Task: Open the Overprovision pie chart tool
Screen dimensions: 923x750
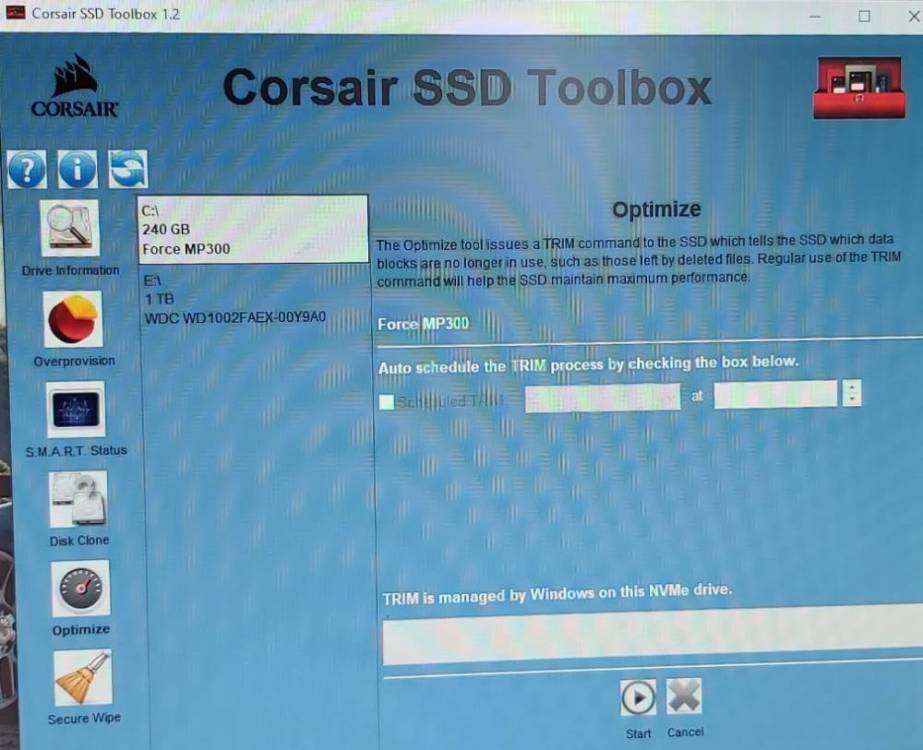Action: [72, 318]
